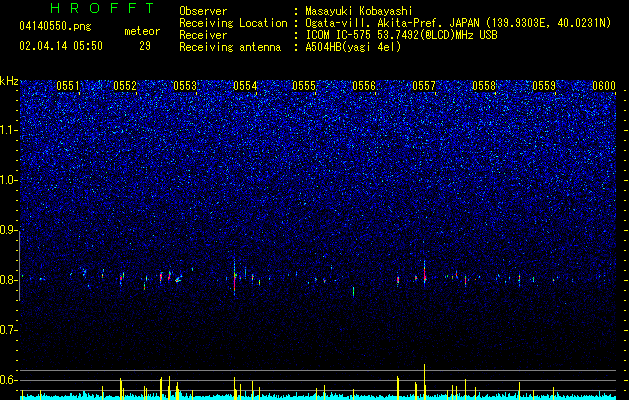The width and height of the screenshot is (629, 400).
Task: Click observer name Masayuki Kobayashi
Action: click(359, 11)
